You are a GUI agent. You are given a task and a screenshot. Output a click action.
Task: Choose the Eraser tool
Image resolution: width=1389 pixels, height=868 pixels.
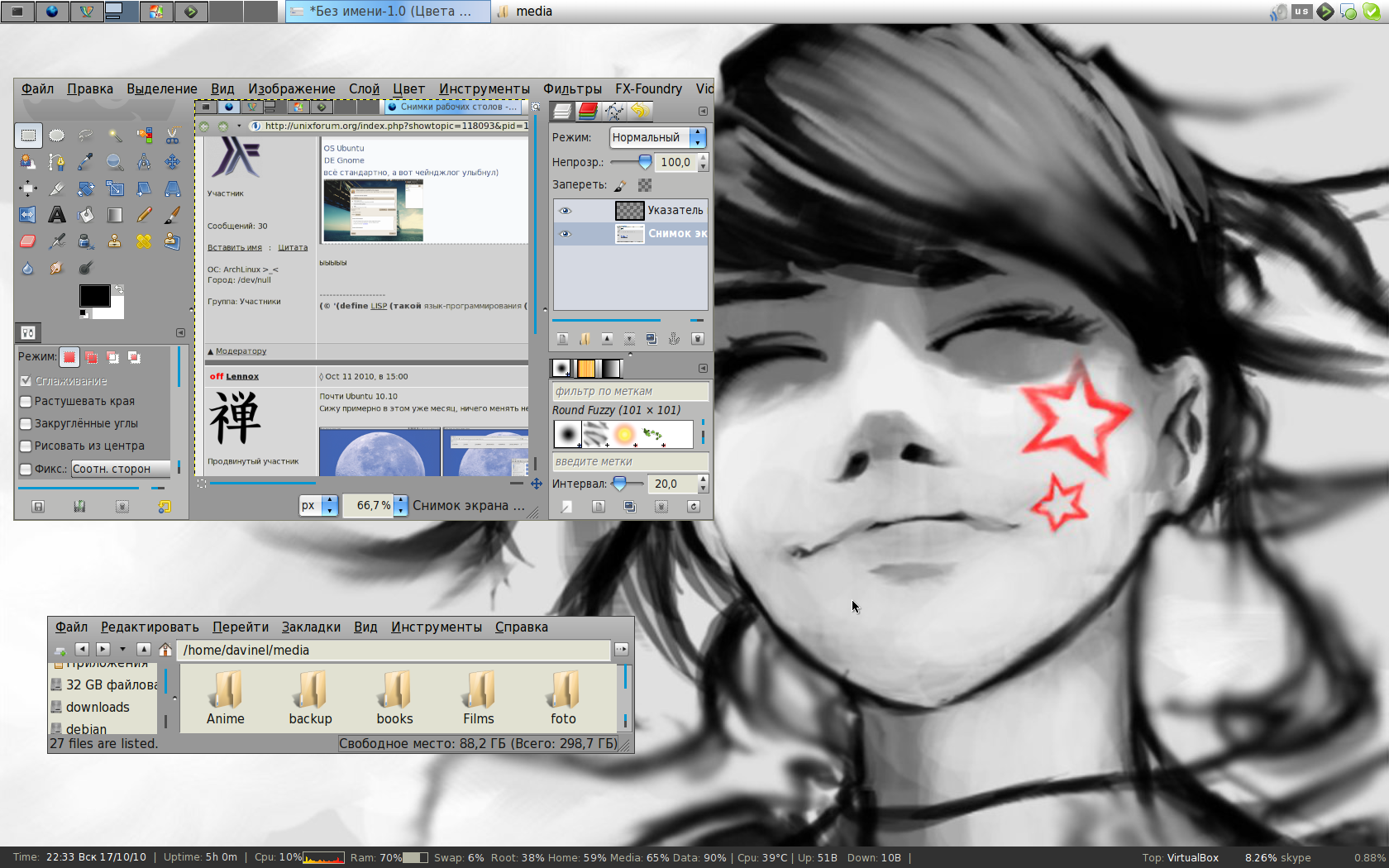28,241
